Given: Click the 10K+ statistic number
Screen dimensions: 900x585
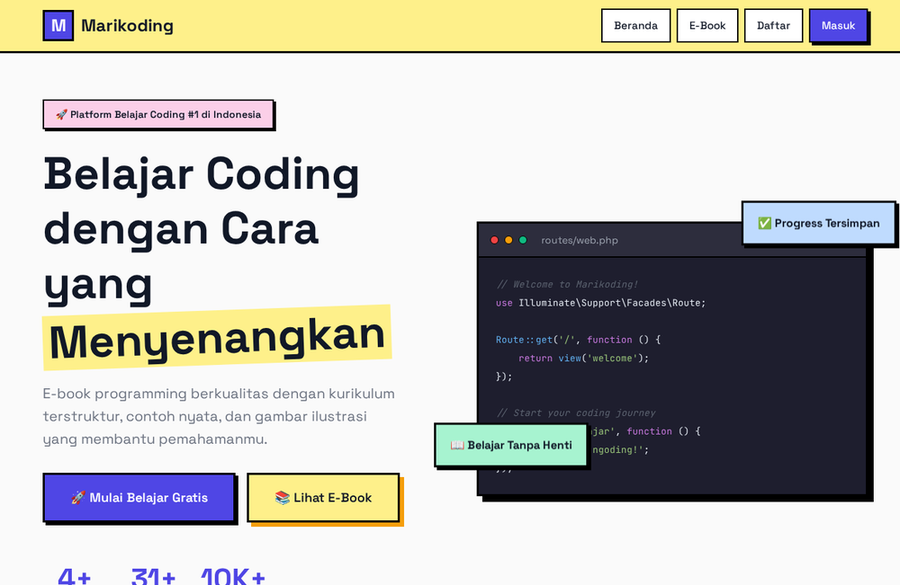Looking at the screenshot, I should [x=232, y=576].
